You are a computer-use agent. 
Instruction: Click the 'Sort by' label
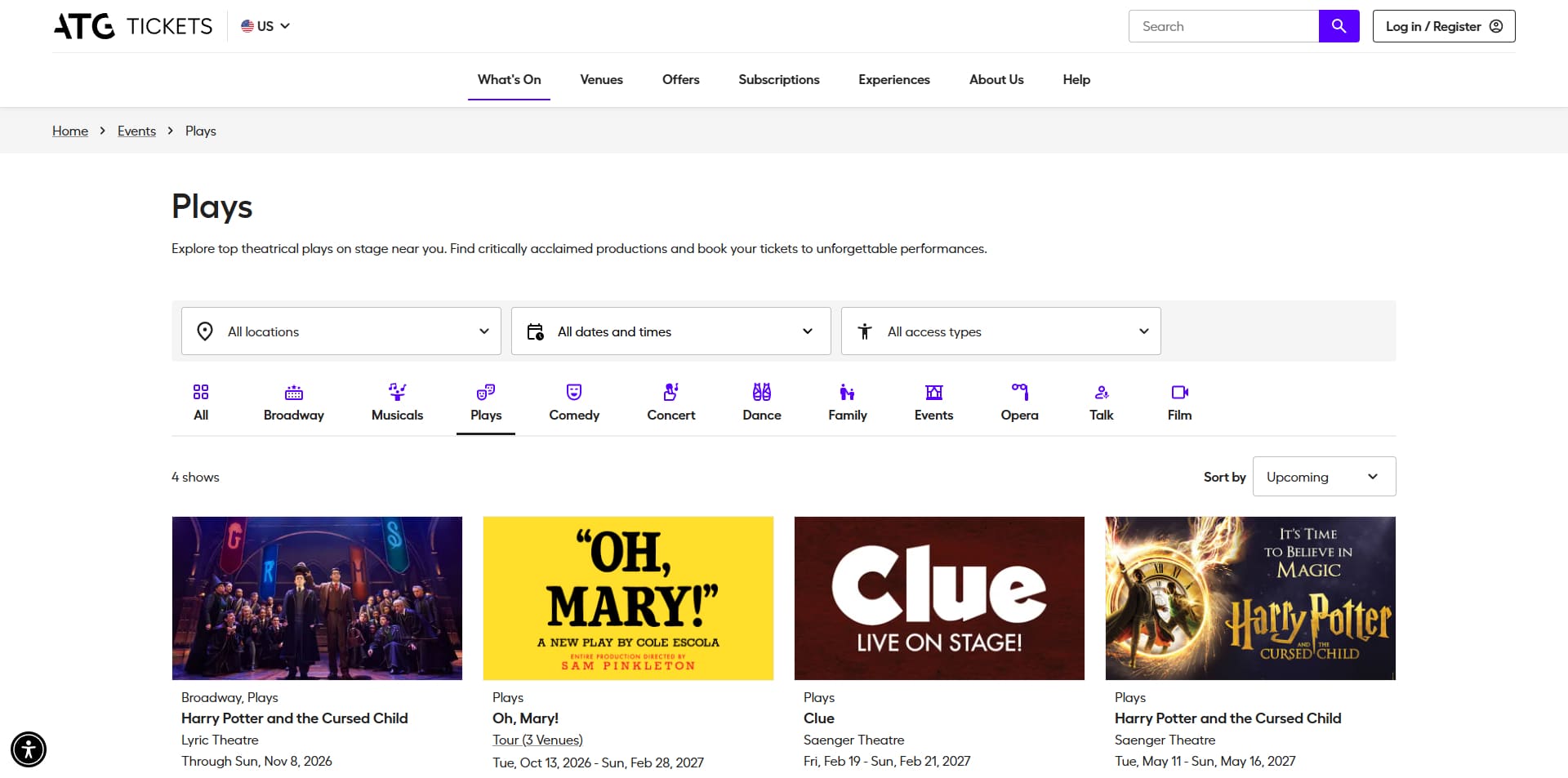[1224, 477]
